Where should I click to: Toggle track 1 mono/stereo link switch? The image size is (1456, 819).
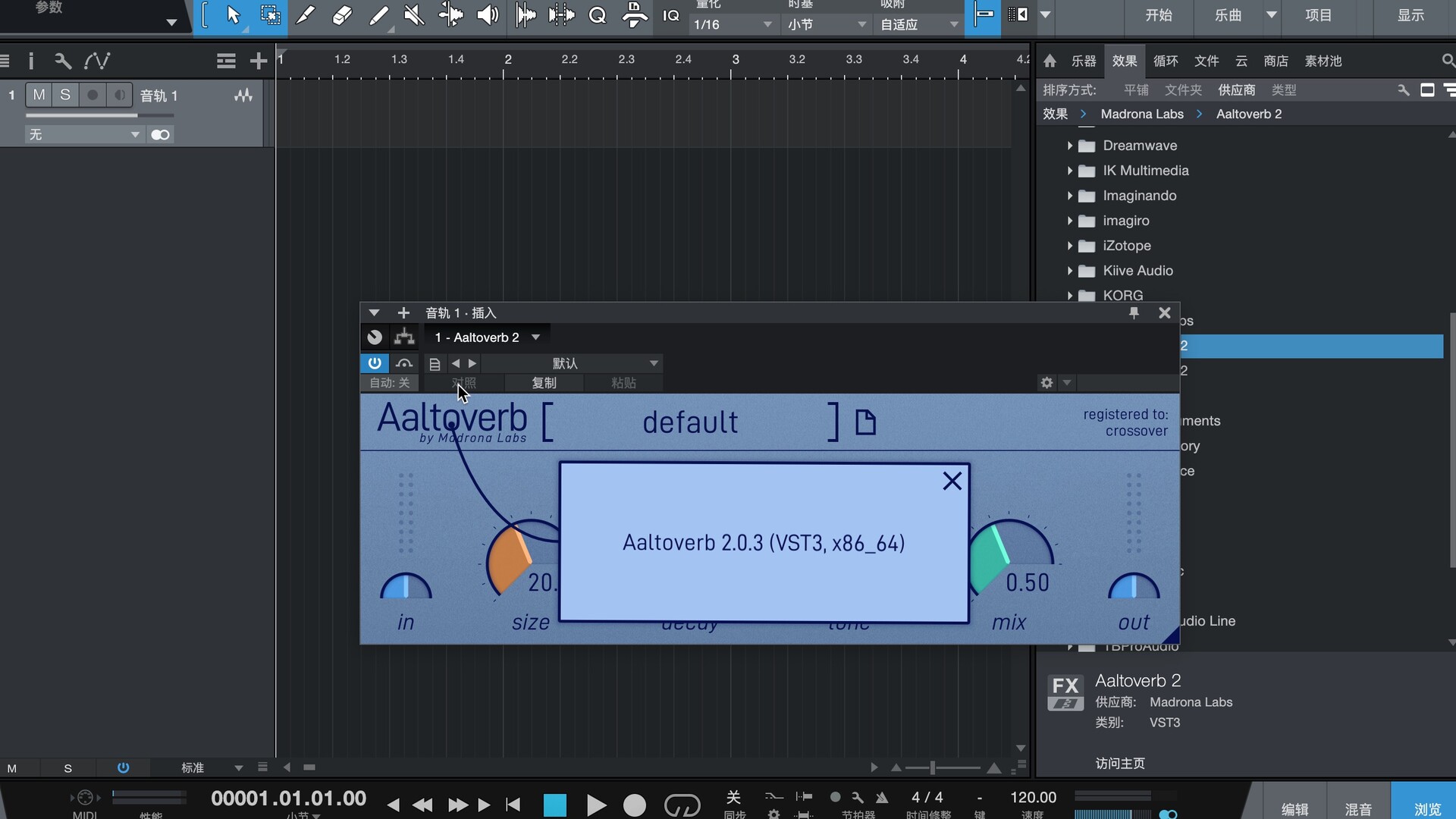(x=161, y=135)
